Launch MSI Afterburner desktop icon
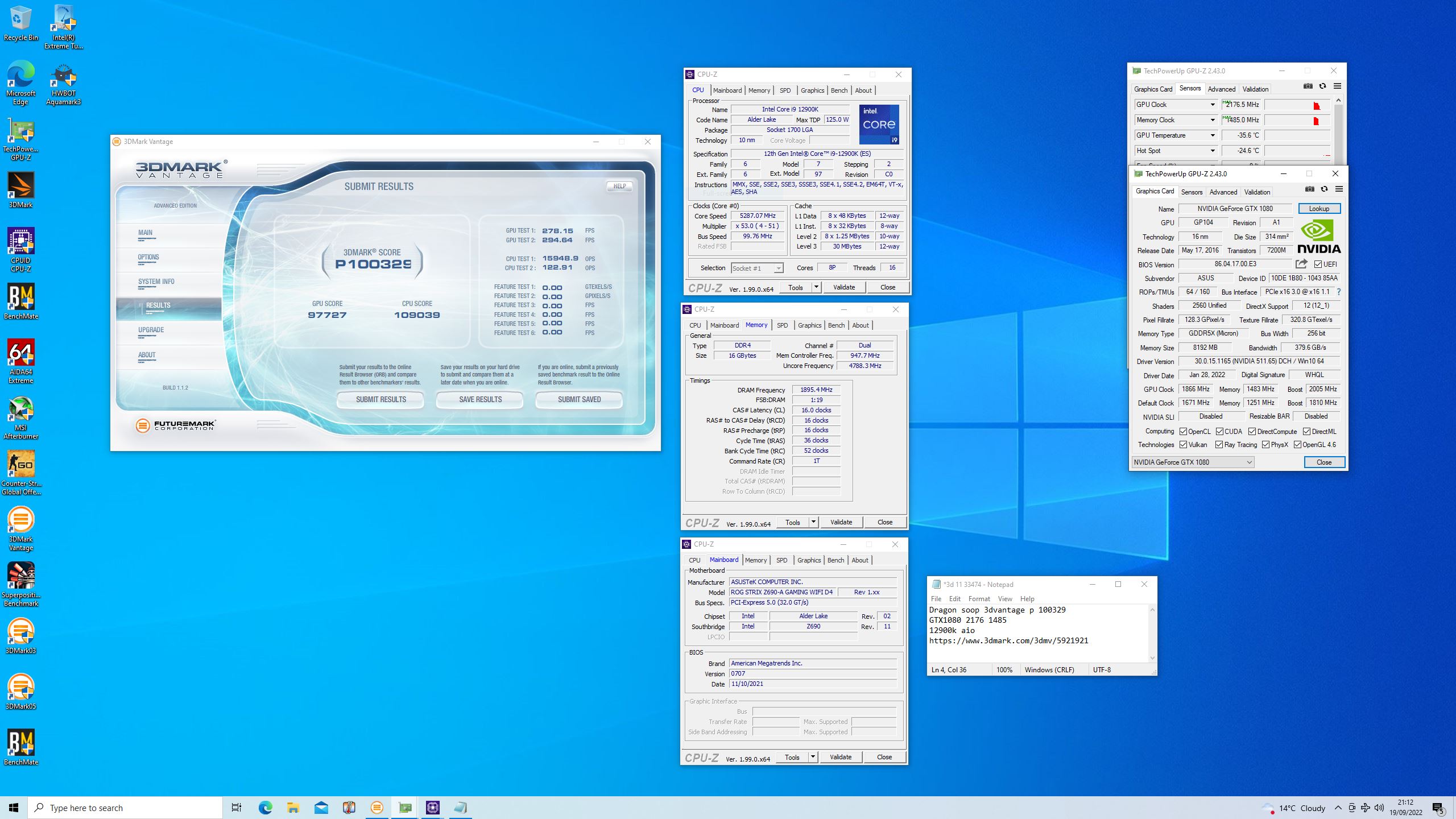The height and width of the screenshot is (819, 1456). pyautogui.click(x=21, y=417)
